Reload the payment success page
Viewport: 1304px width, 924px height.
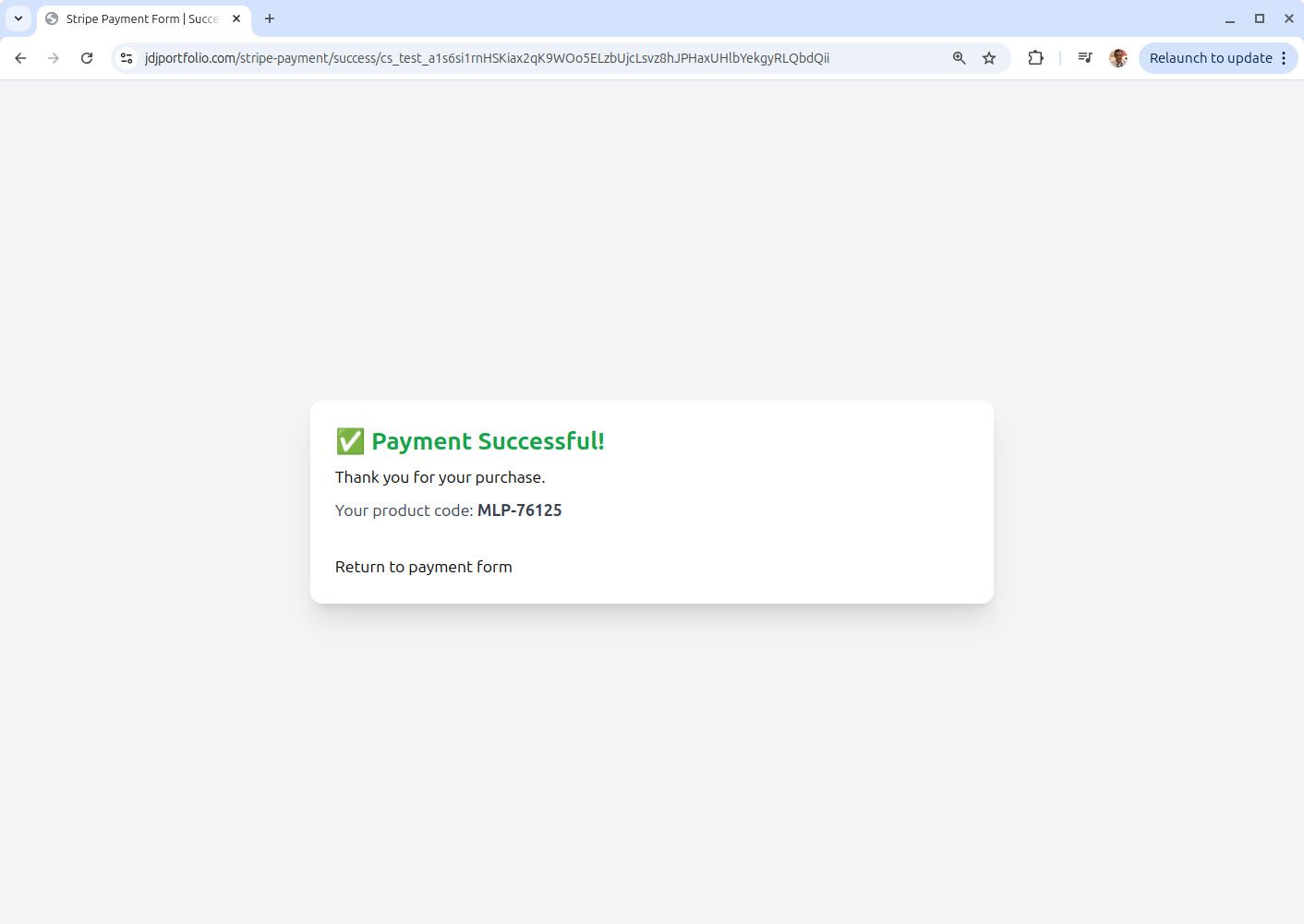click(x=87, y=58)
